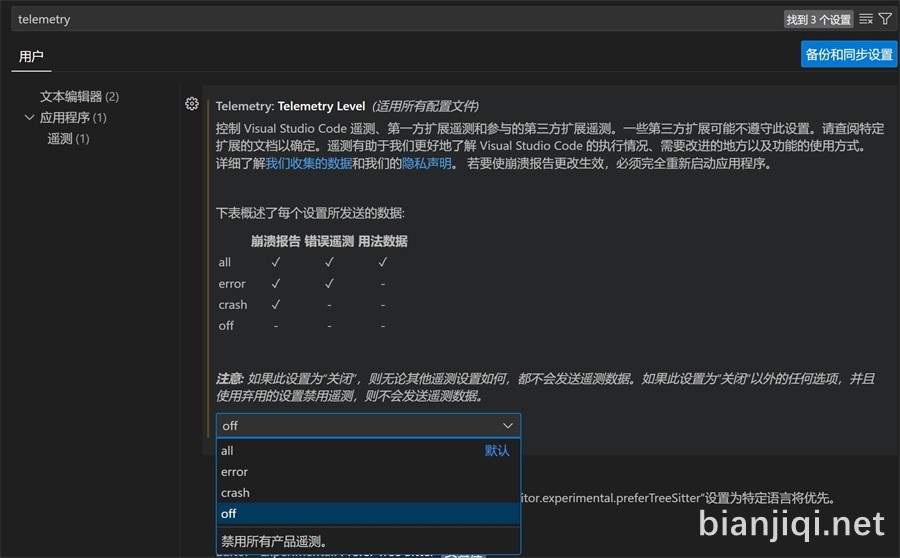Click the telemetry search input field
This screenshot has height=558, width=900.
tap(390, 19)
